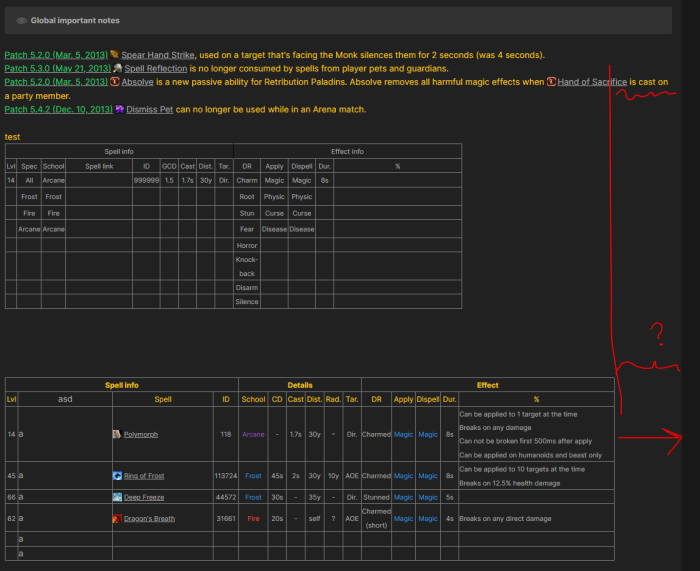Click the Ring of Frost icon
The height and width of the screenshot is (571, 700).
tap(117, 476)
